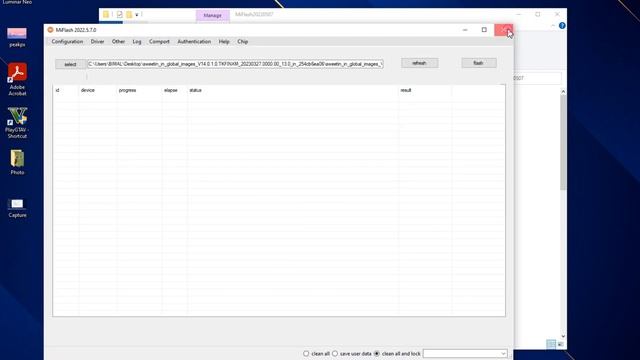Click the MiFlash app icon in title bar
Viewport: 640px width, 360px height.
tap(50, 30)
